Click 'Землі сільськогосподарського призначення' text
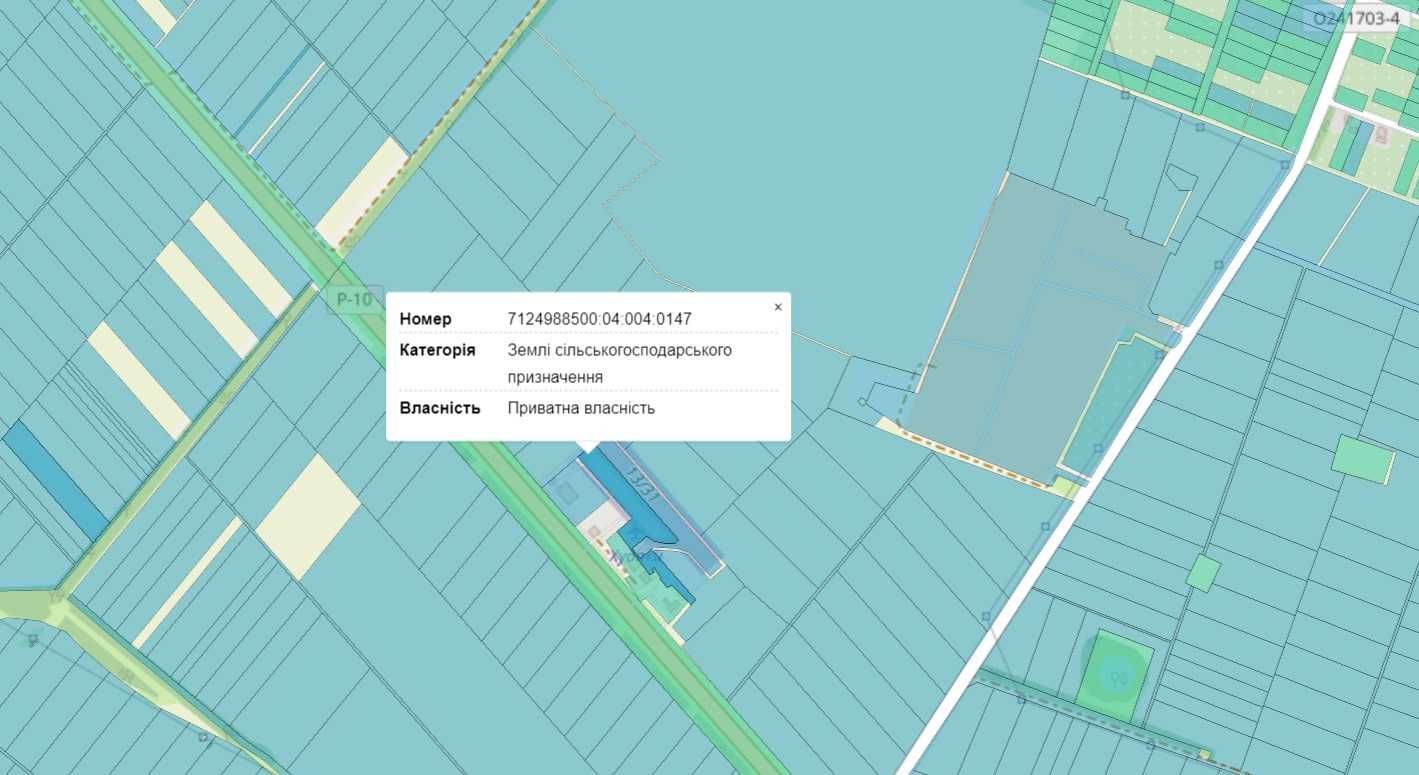This screenshot has height=775, width=1419. pos(620,363)
